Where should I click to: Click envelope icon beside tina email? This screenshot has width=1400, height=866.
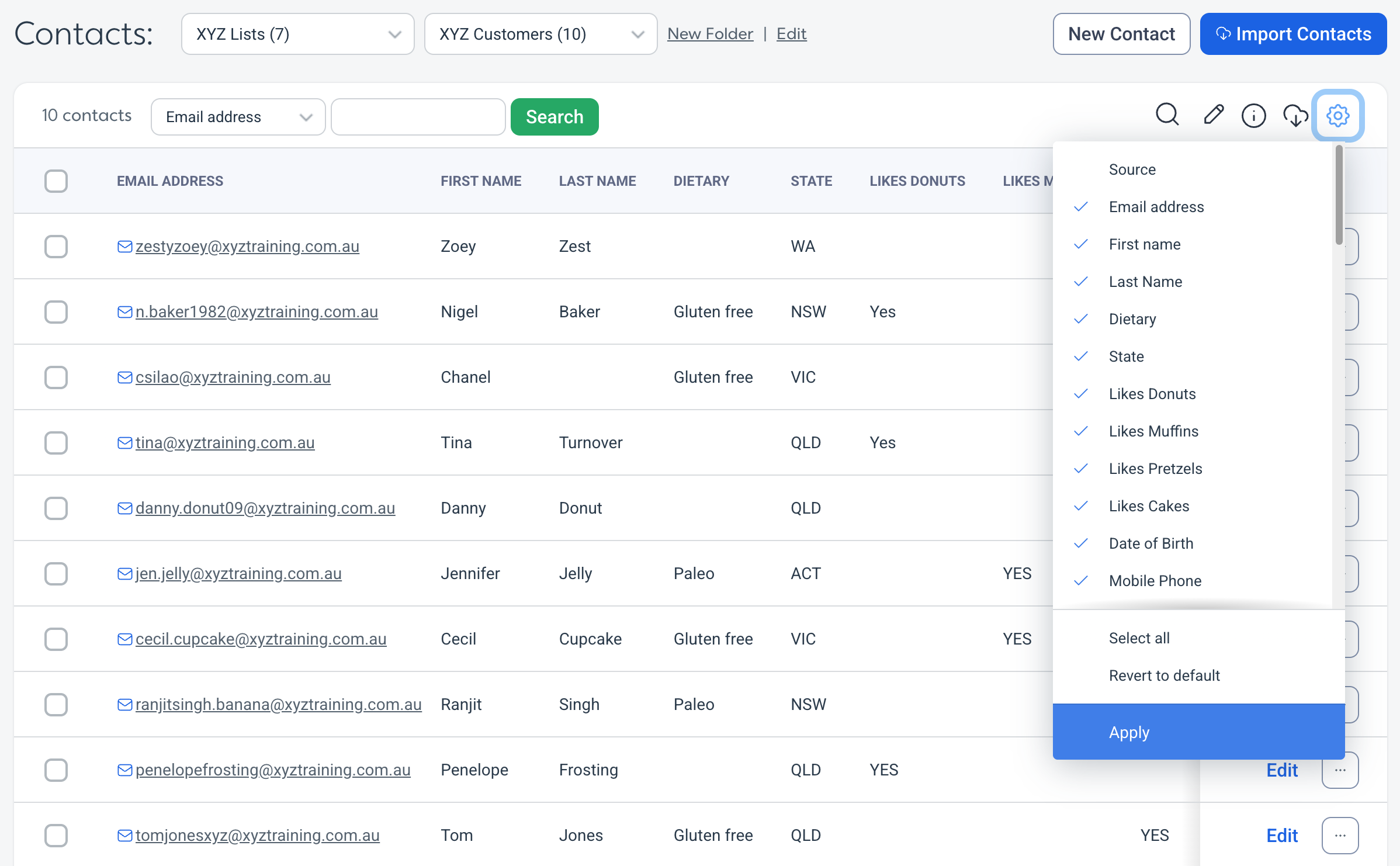[124, 443]
